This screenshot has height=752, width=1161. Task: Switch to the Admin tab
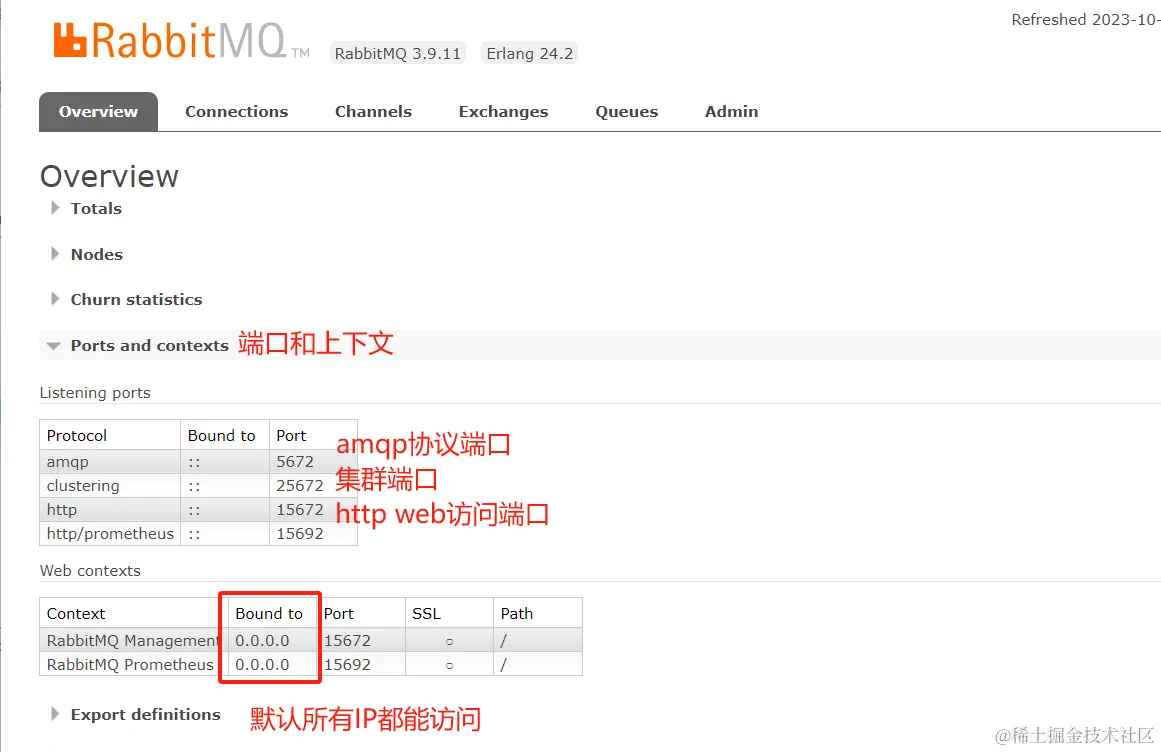(x=732, y=112)
